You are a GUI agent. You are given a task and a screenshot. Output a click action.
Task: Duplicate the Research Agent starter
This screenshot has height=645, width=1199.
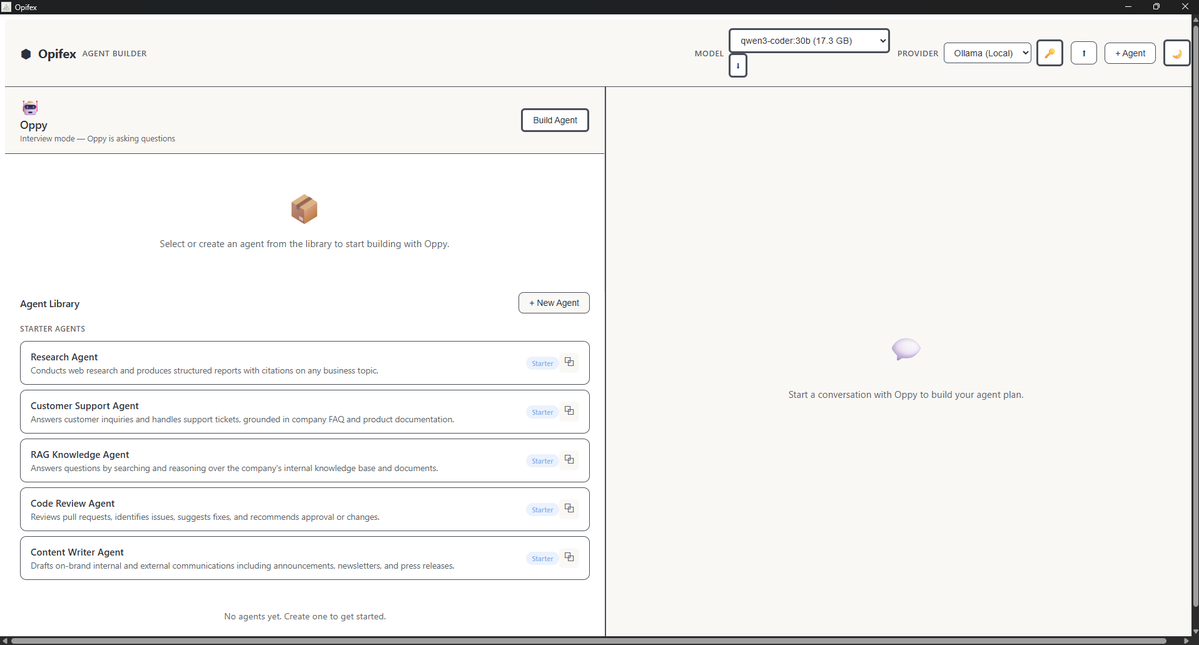tap(569, 362)
